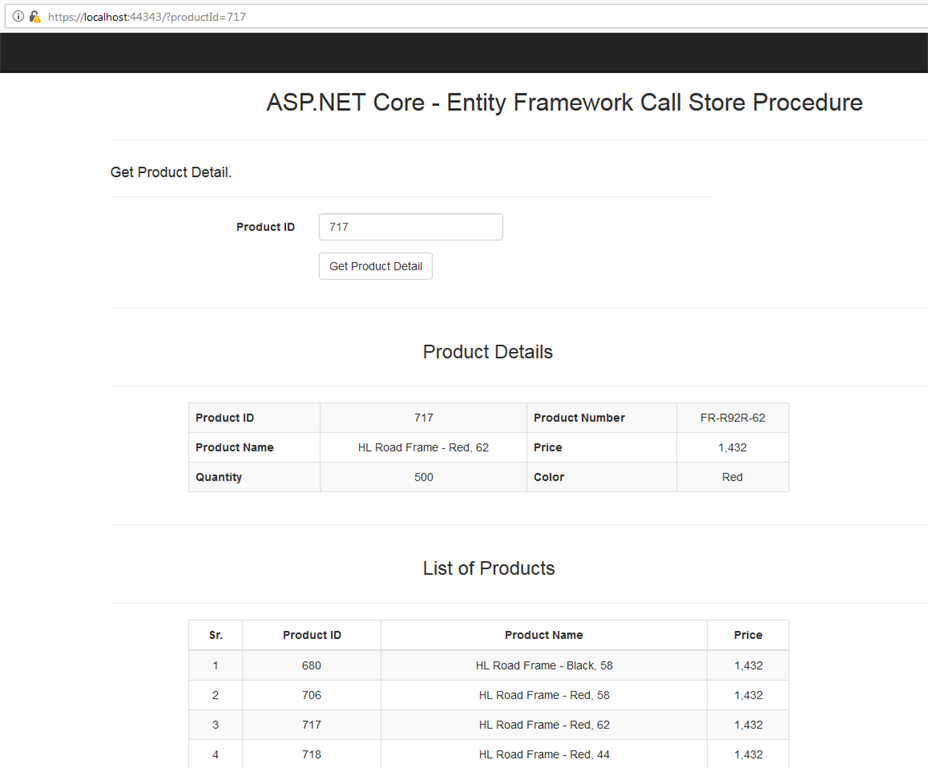
Task: Click the ASP.NET Core page heading
Action: [x=564, y=102]
